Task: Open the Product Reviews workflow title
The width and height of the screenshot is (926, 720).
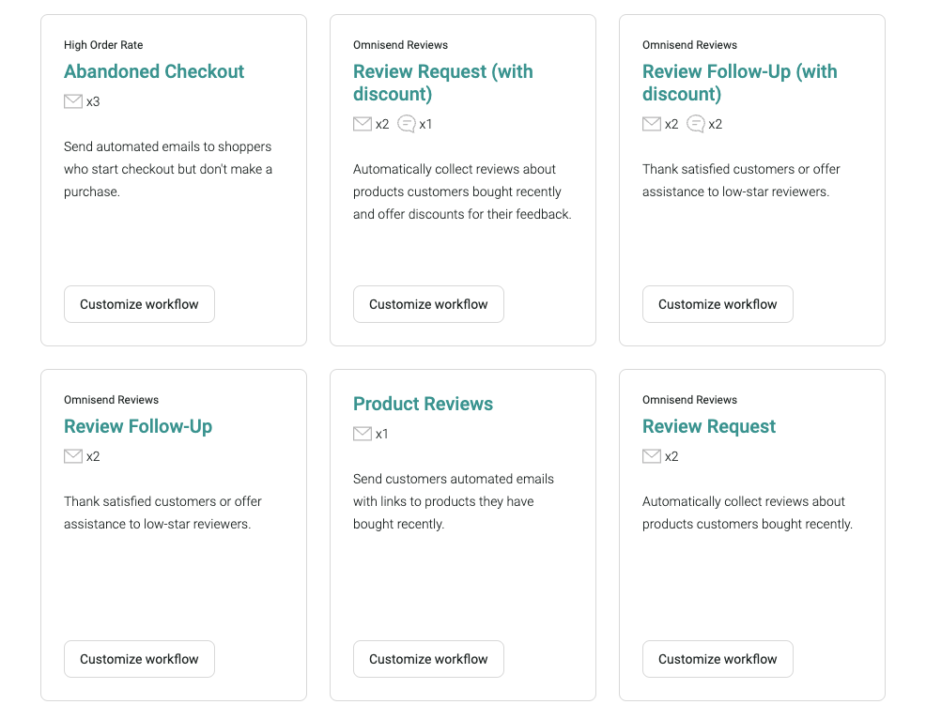Action: pos(423,404)
